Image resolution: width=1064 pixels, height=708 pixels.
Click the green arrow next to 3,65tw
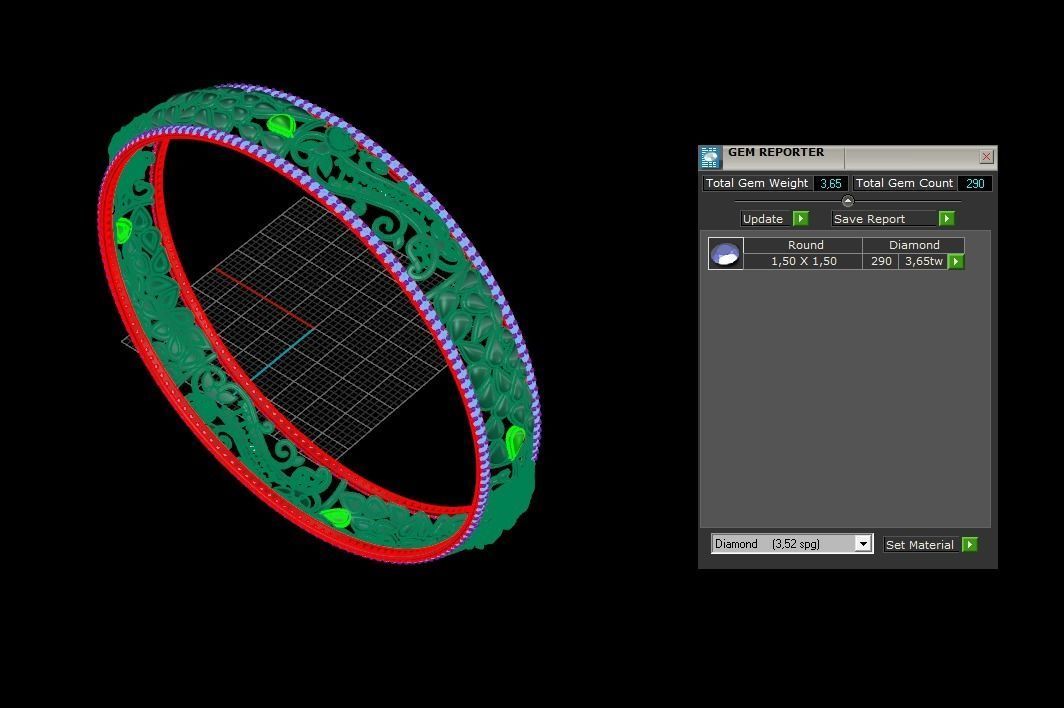pos(955,261)
